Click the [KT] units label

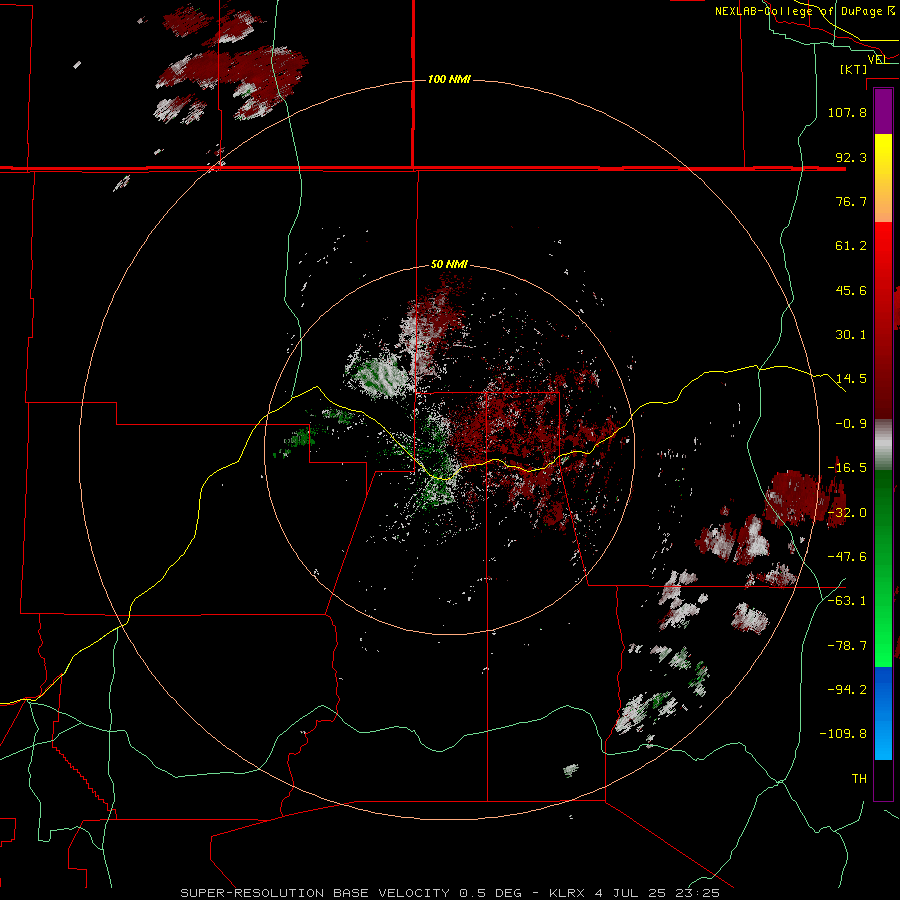(854, 69)
